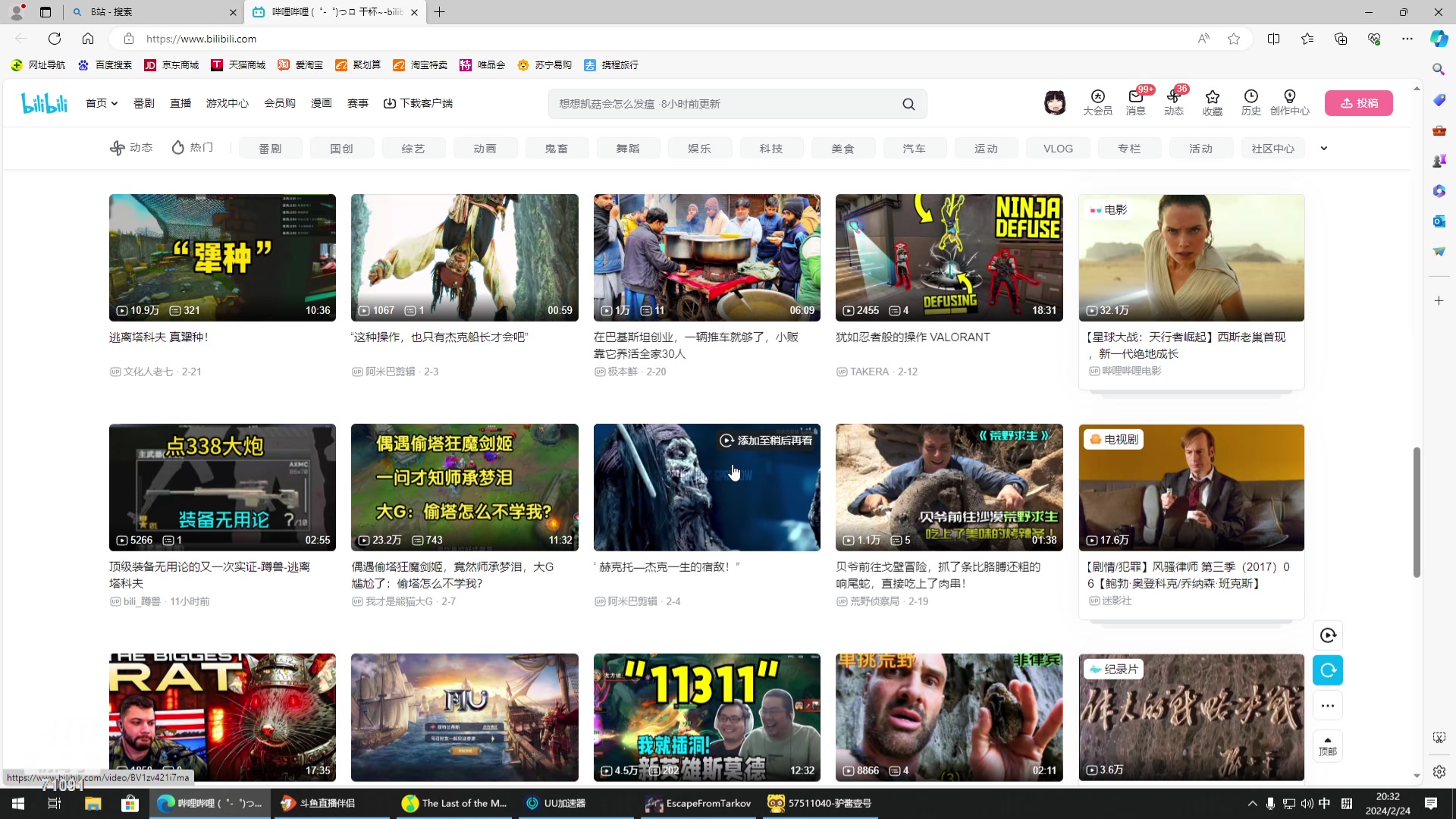1456x819 pixels.
Task: Select the 鬼畜 category button
Action: tap(557, 149)
